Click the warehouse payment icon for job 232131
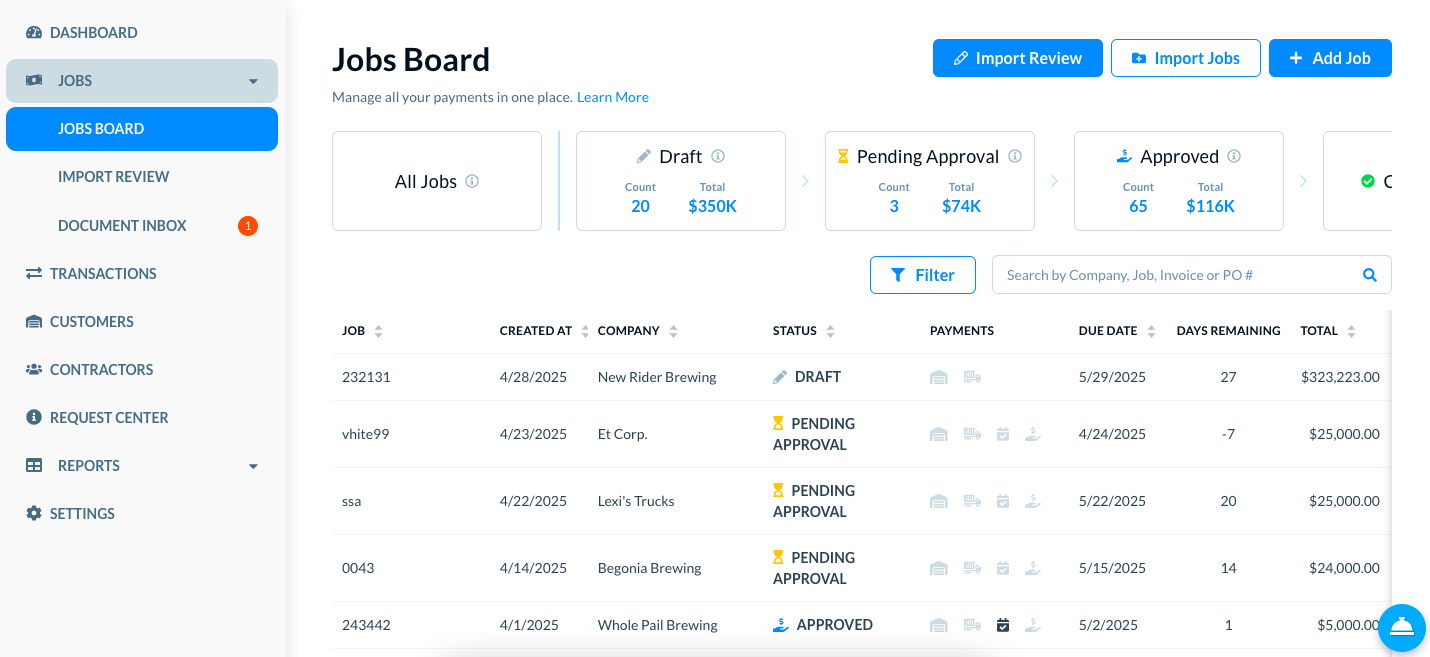This screenshot has height=657, width=1430. tap(938, 377)
